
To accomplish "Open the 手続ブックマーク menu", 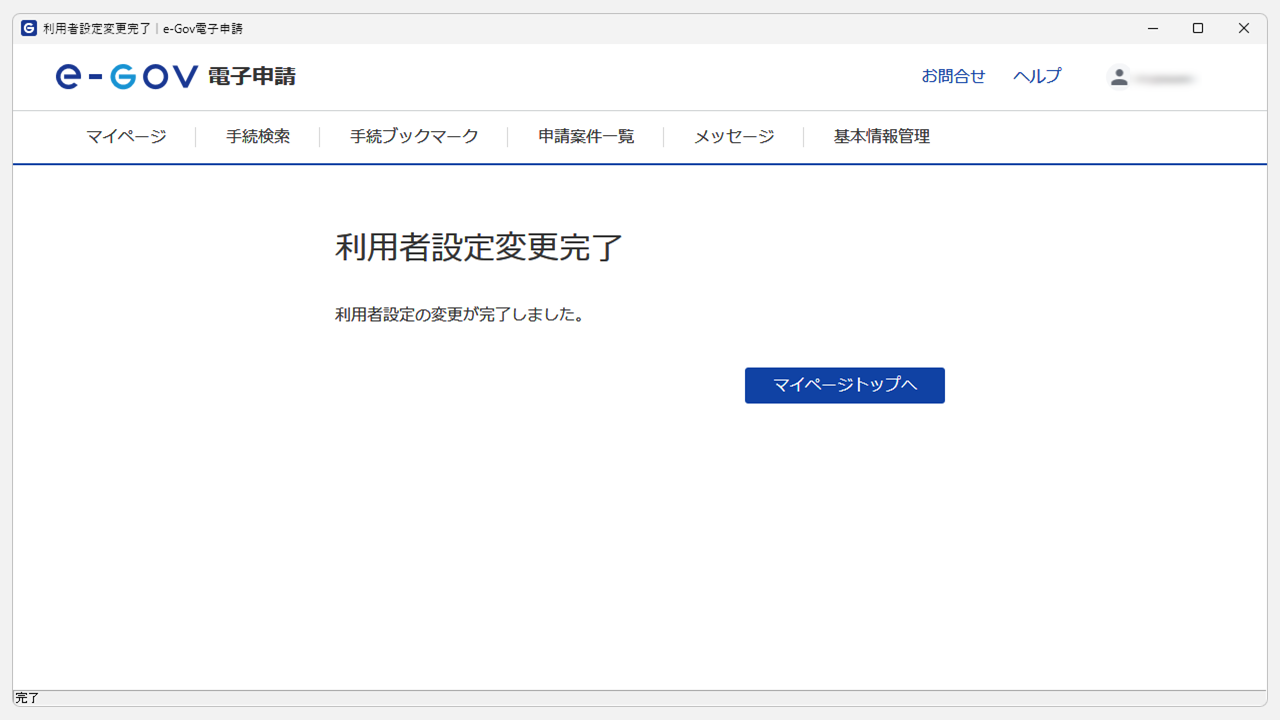I will 414,137.
